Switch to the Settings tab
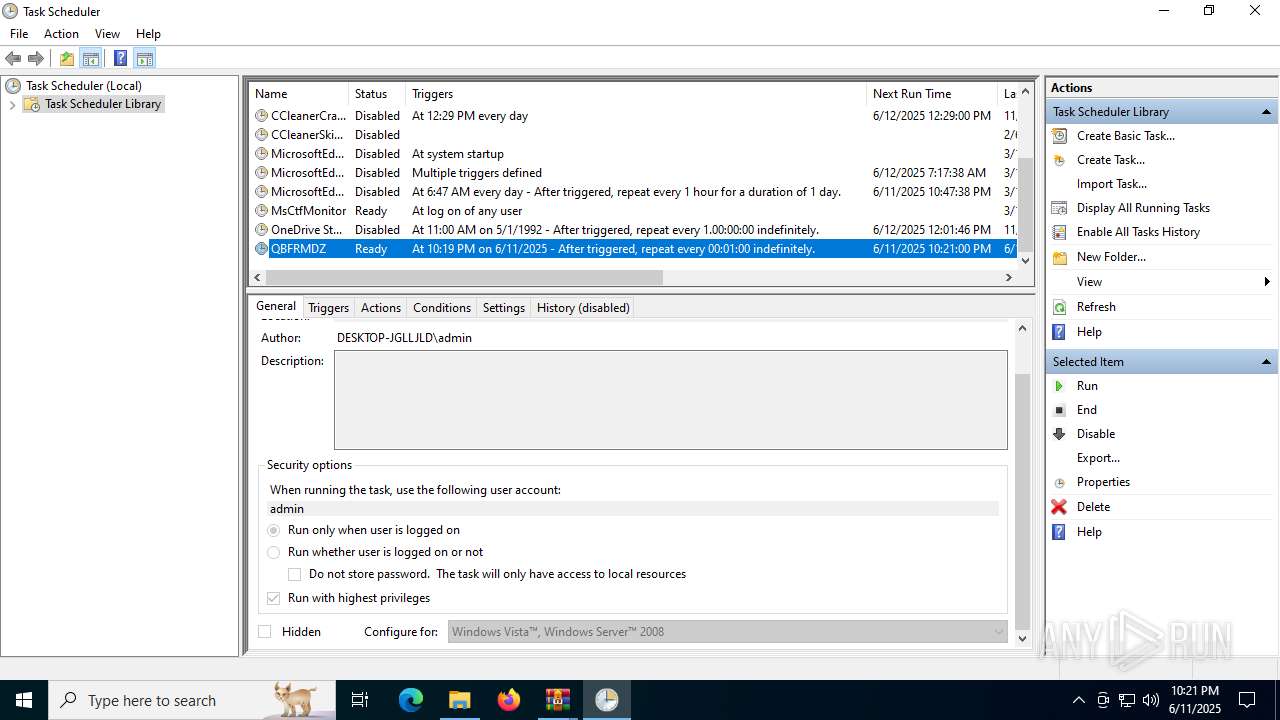 click(x=504, y=308)
